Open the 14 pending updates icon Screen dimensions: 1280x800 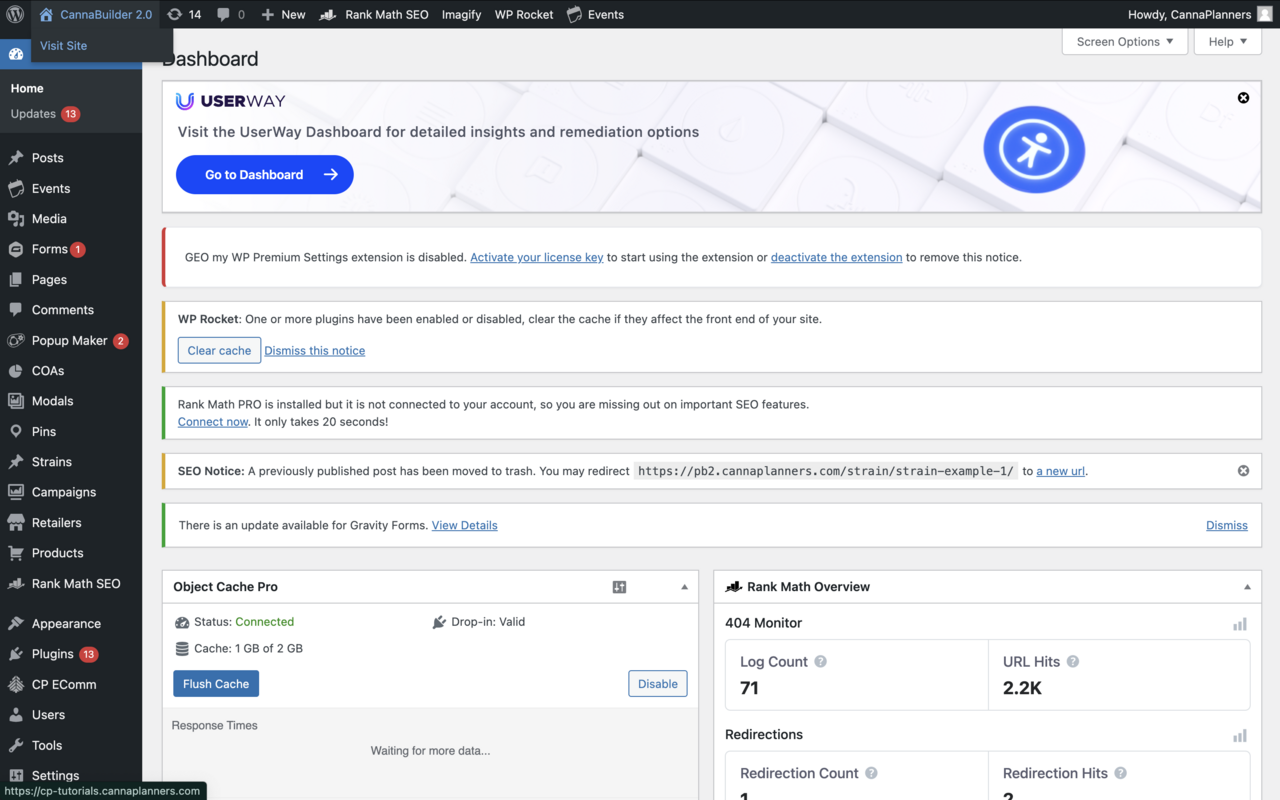point(184,14)
